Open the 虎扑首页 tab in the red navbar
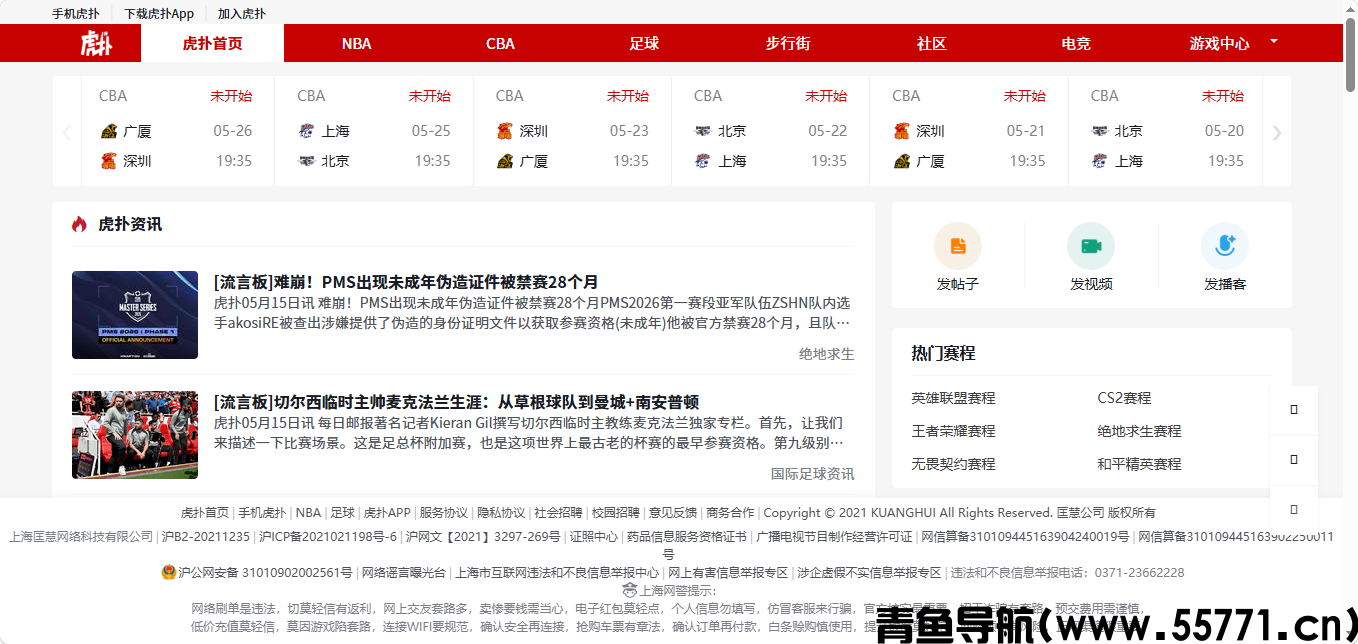This screenshot has height=644, width=1358. [212, 43]
